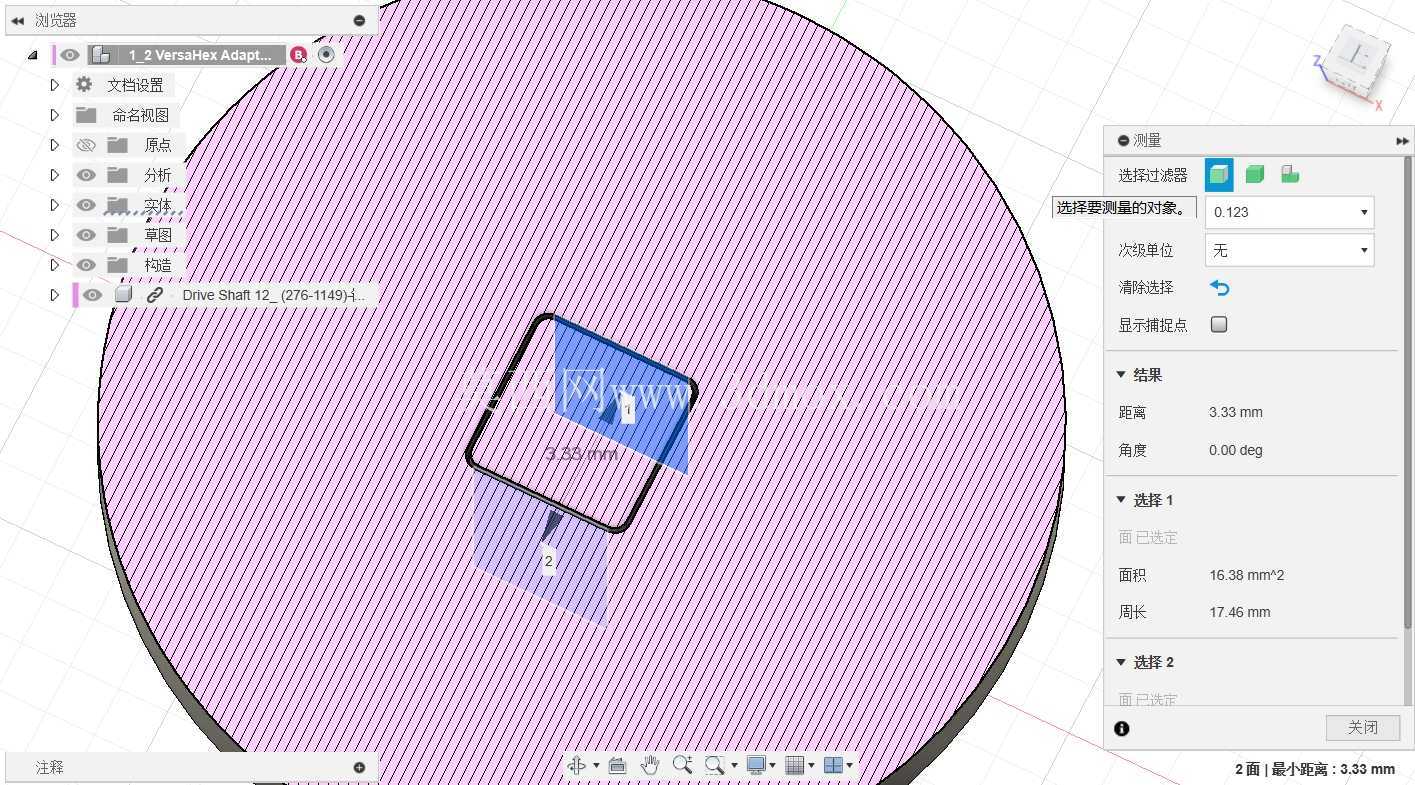1415x785 pixels.
Task: Click the gear icon for 文档设置
Action: pos(84,85)
